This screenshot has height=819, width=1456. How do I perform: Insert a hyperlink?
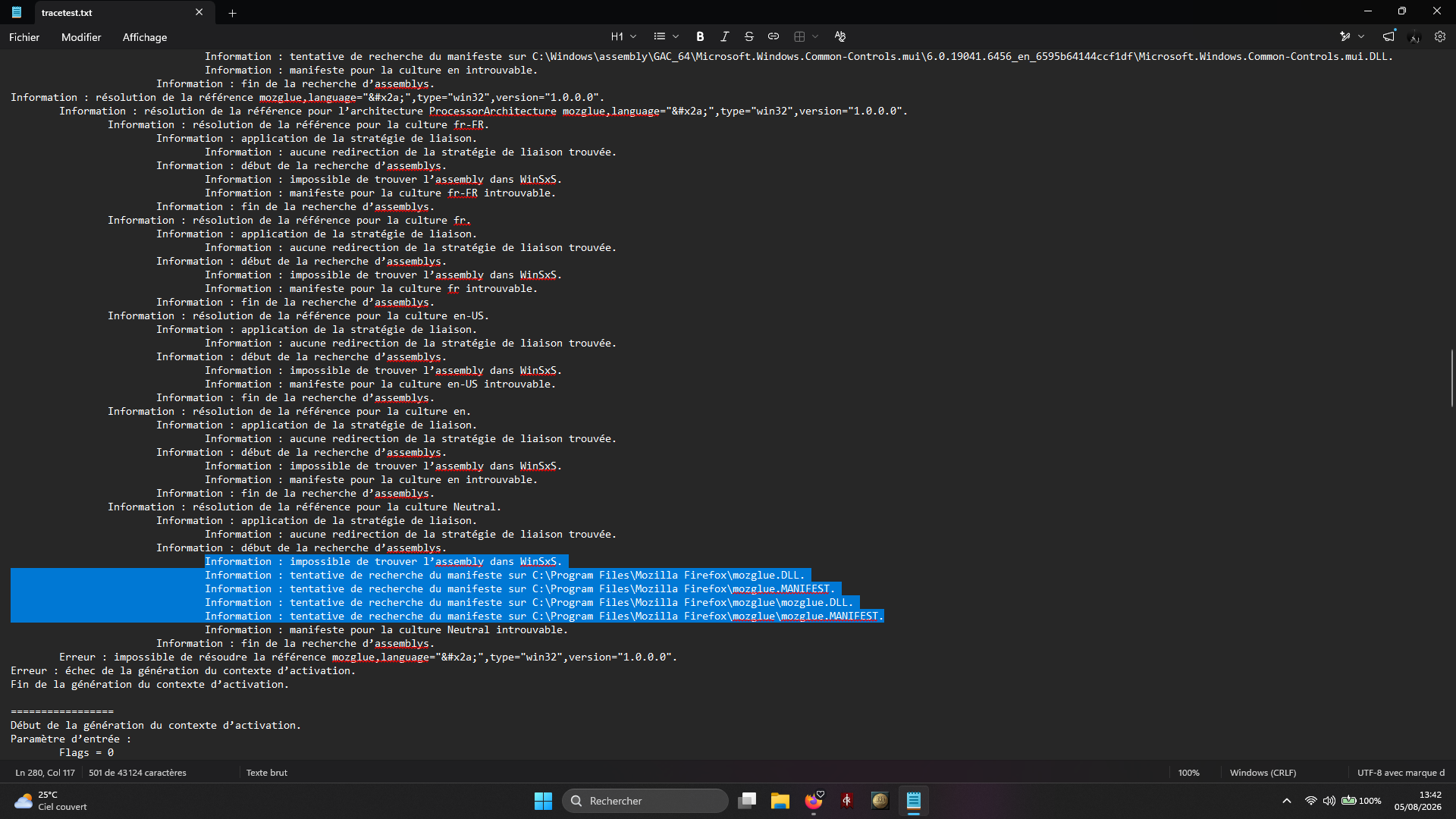(773, 36)
